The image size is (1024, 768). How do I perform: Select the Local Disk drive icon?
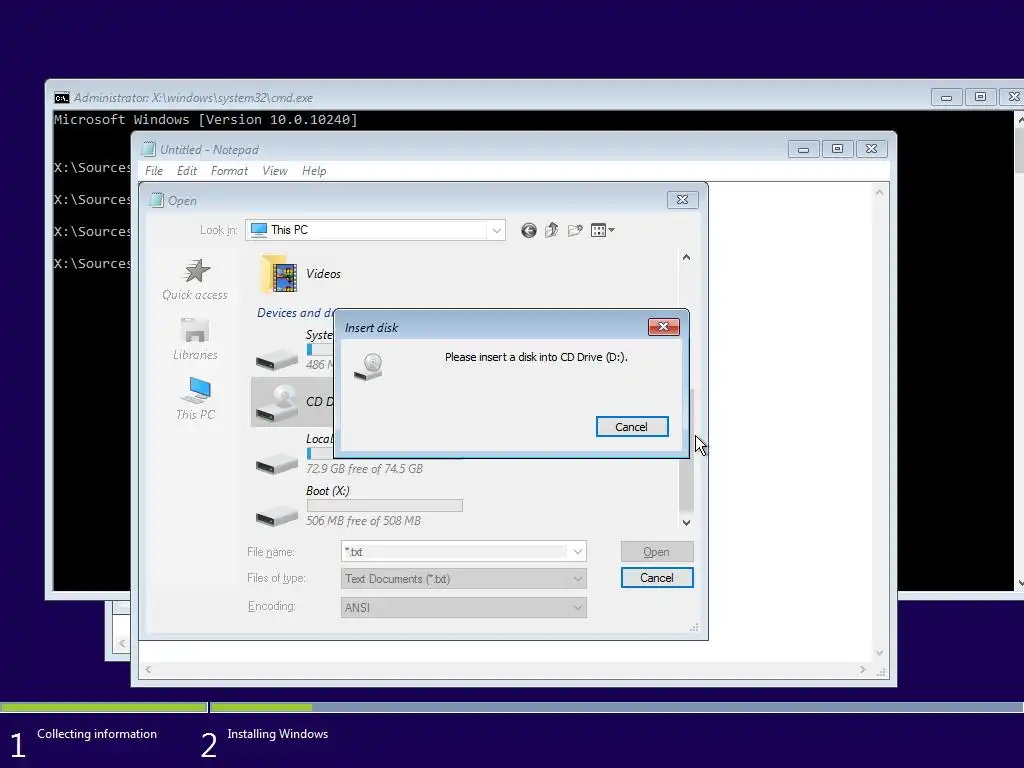tap(277, 464)
